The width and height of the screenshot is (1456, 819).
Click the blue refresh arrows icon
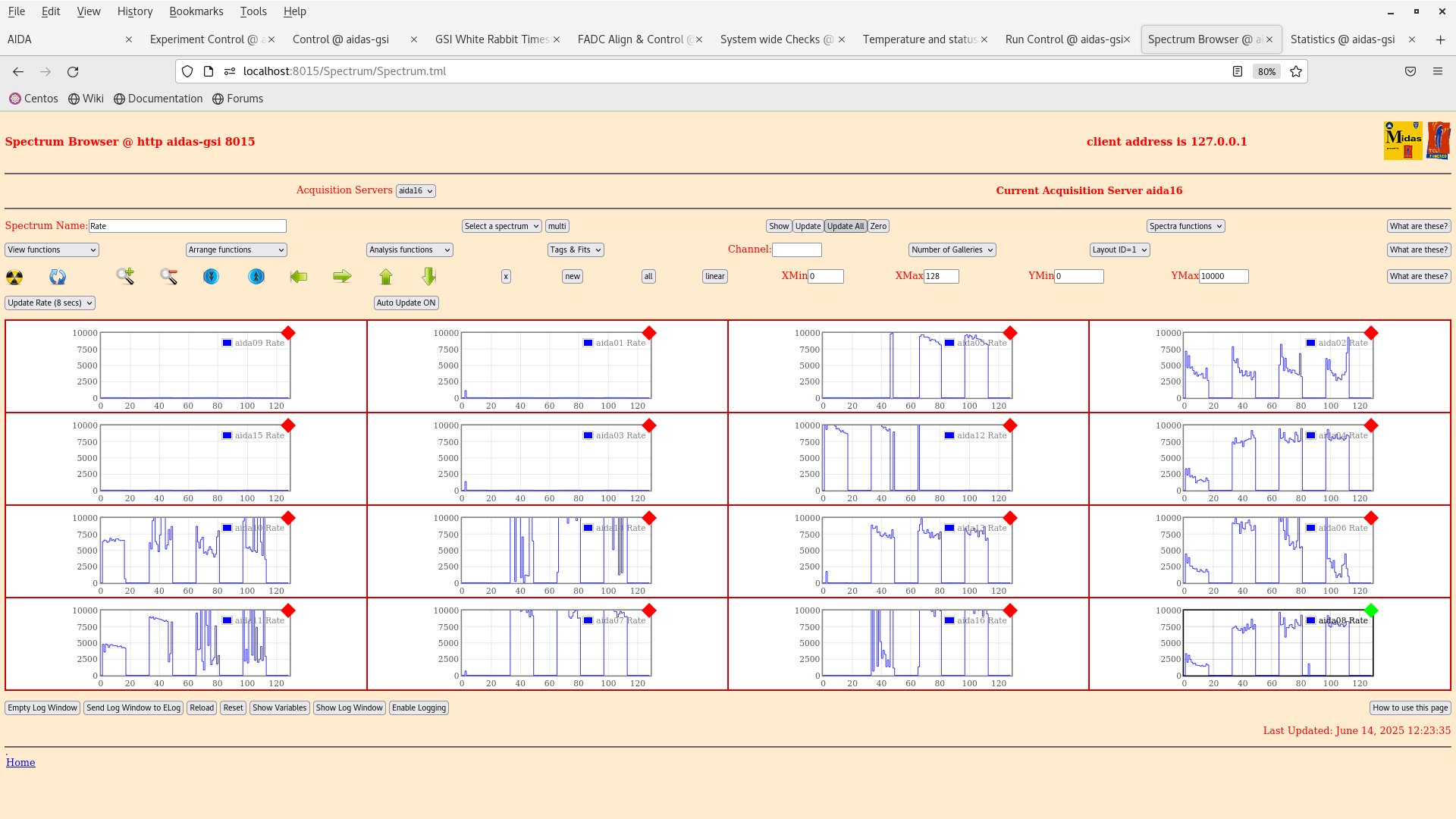point(58,277)
